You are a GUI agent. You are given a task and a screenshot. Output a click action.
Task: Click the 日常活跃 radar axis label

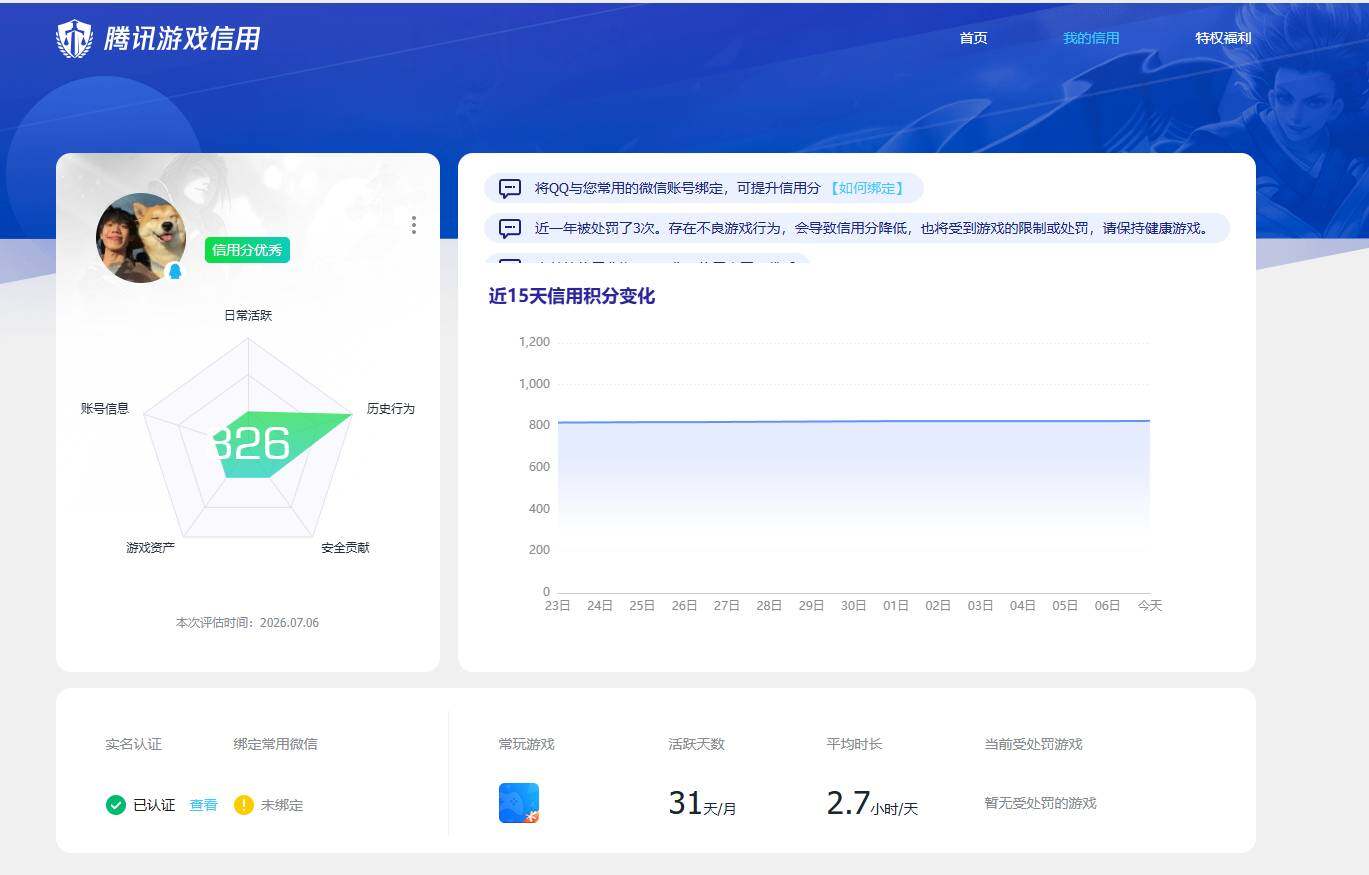click(x=248, y=315)
